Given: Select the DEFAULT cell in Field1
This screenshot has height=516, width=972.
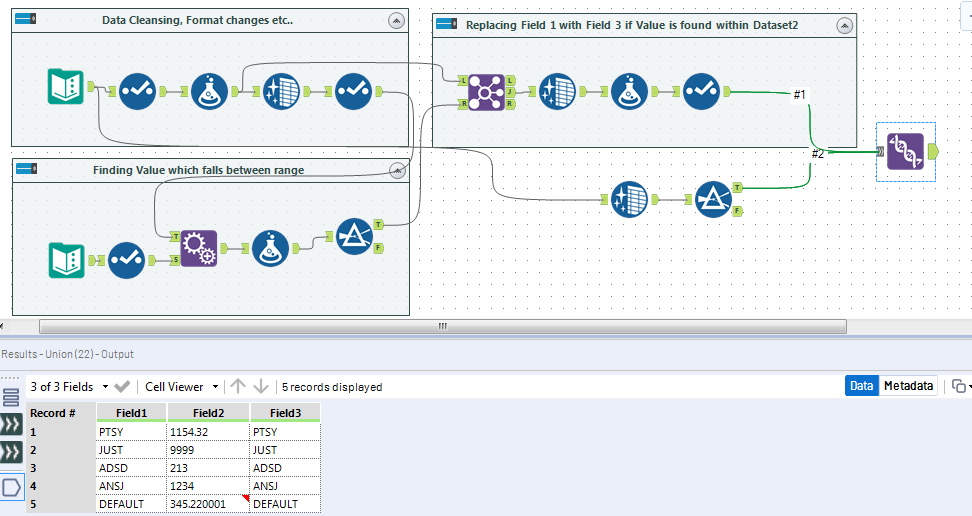Looking at the screenshot, I should pos(131,504).
